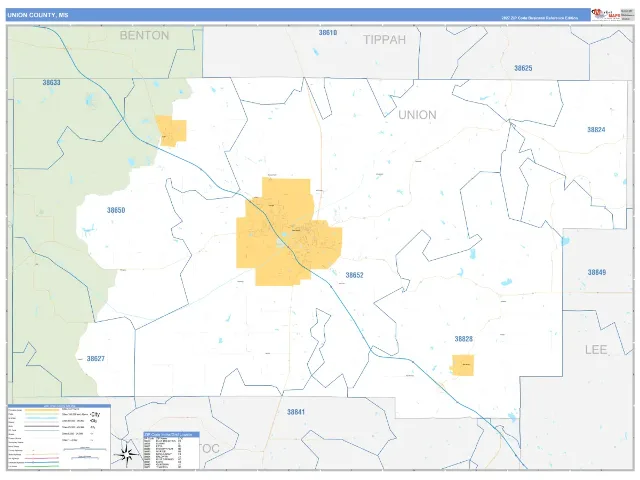Click the TIPPAH county label
Screen dimensions: 640x480
[384, 40]
